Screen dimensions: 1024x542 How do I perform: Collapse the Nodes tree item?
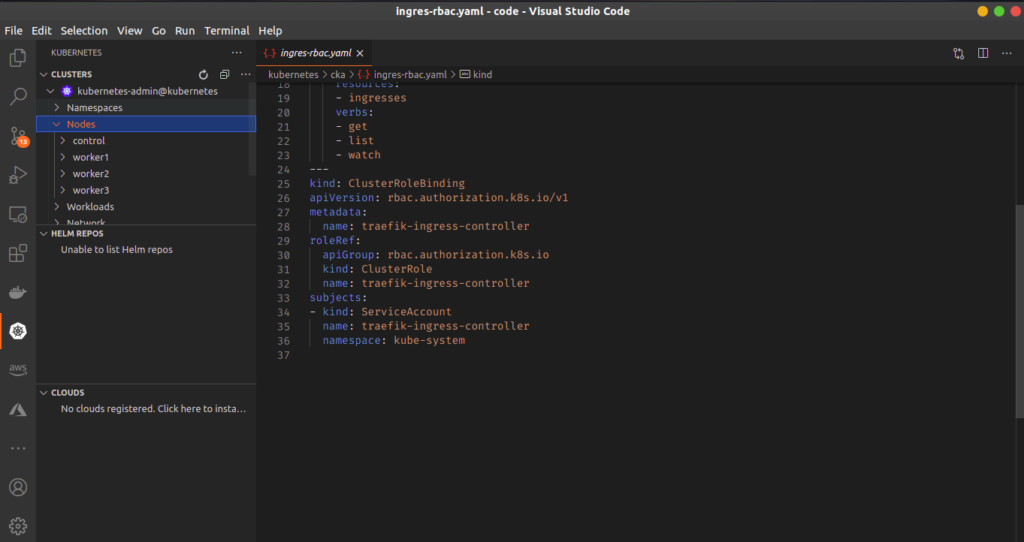pos(57,124)
